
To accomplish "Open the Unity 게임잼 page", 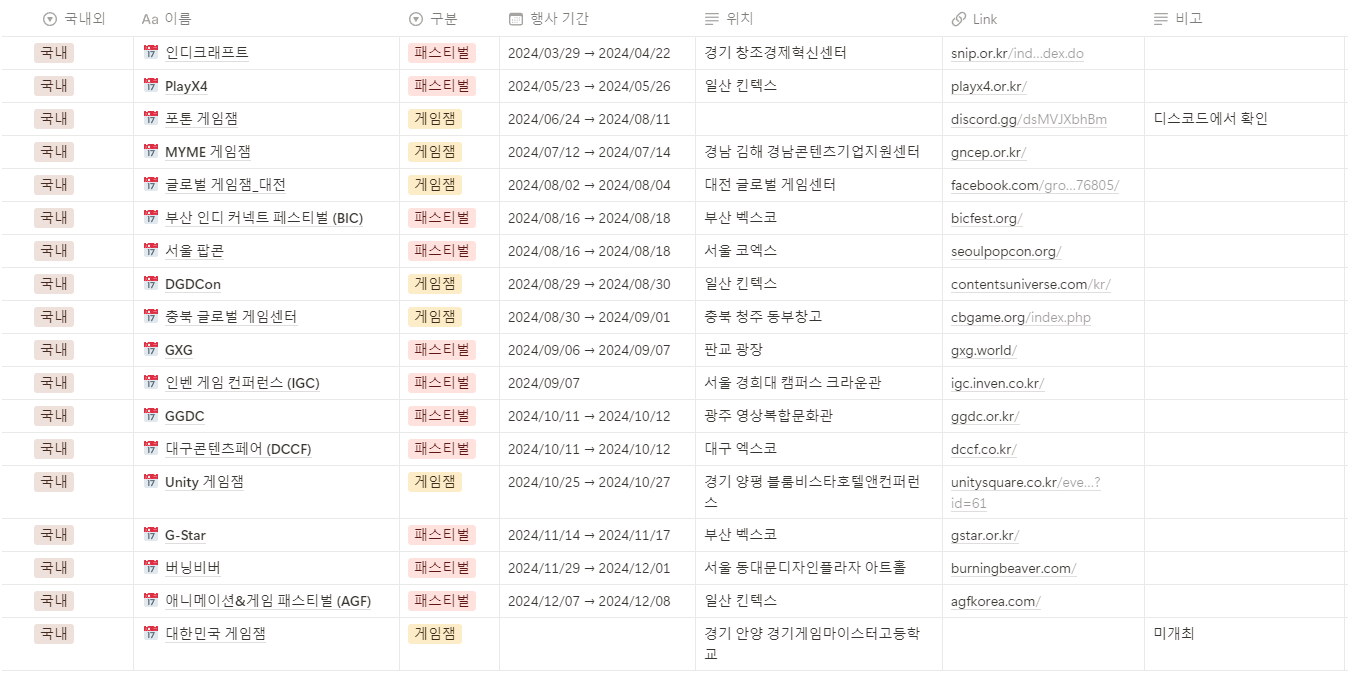I will point(204,482).
